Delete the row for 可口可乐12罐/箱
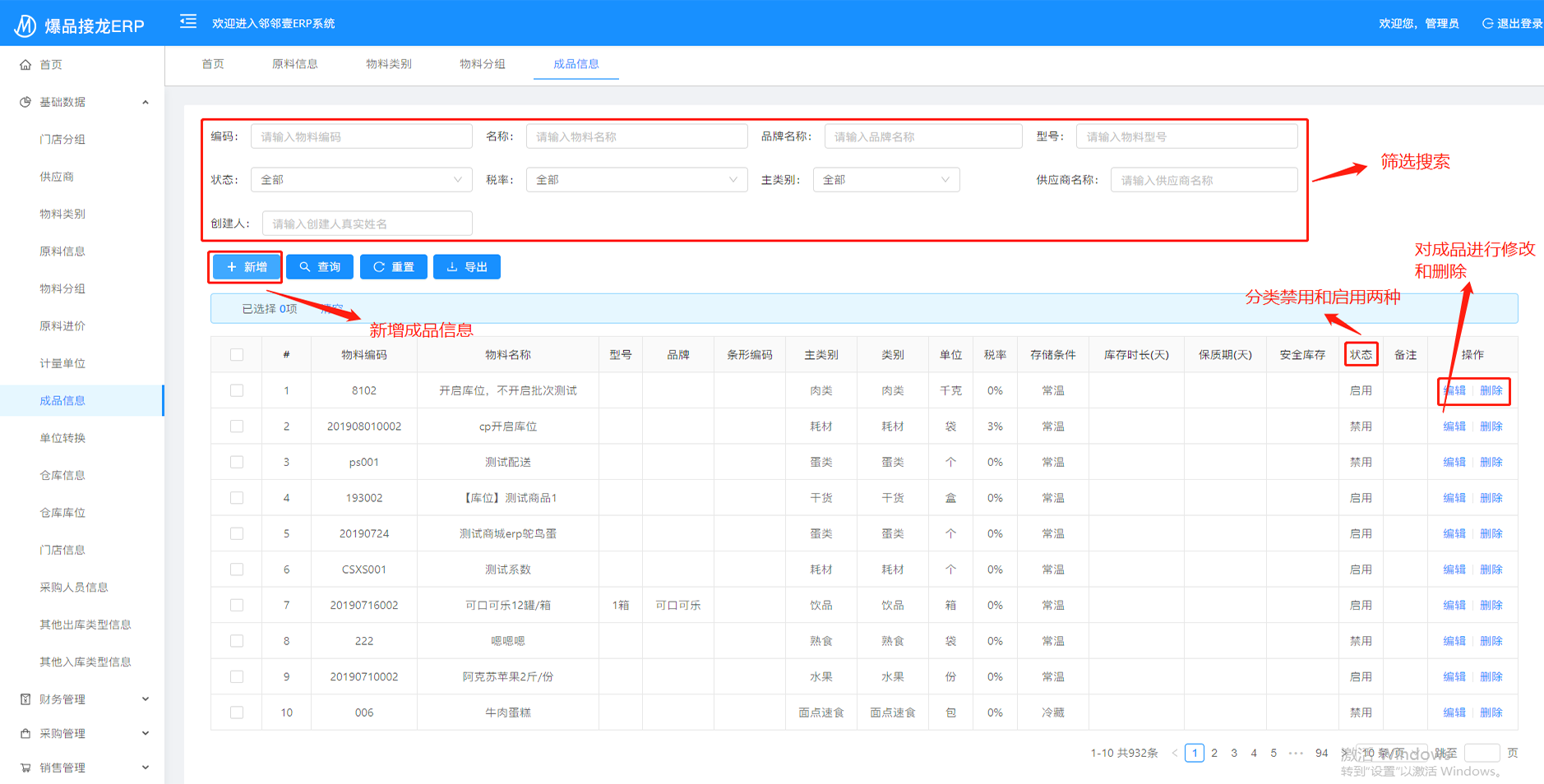 click(x=1491, y=605)
